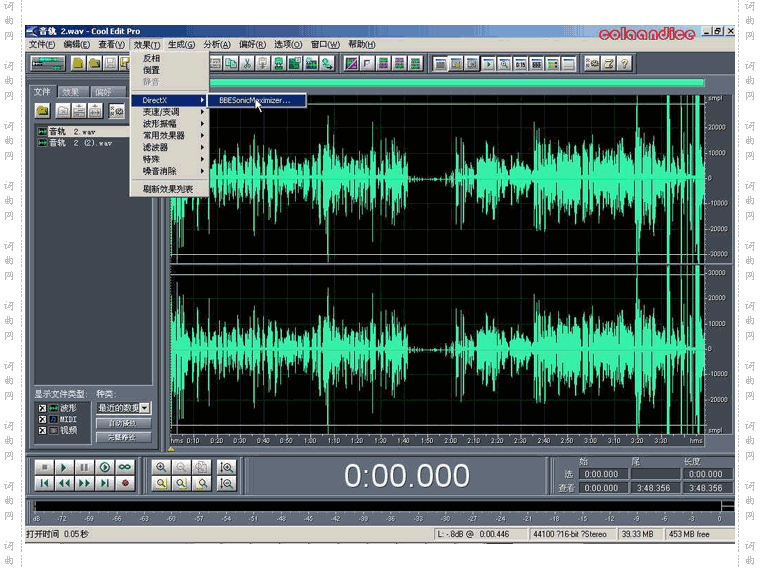Click the Zoom in horizontally icon
Viewport: 760px width, 569px height.
pyautogui.click(x=161, y=467)
